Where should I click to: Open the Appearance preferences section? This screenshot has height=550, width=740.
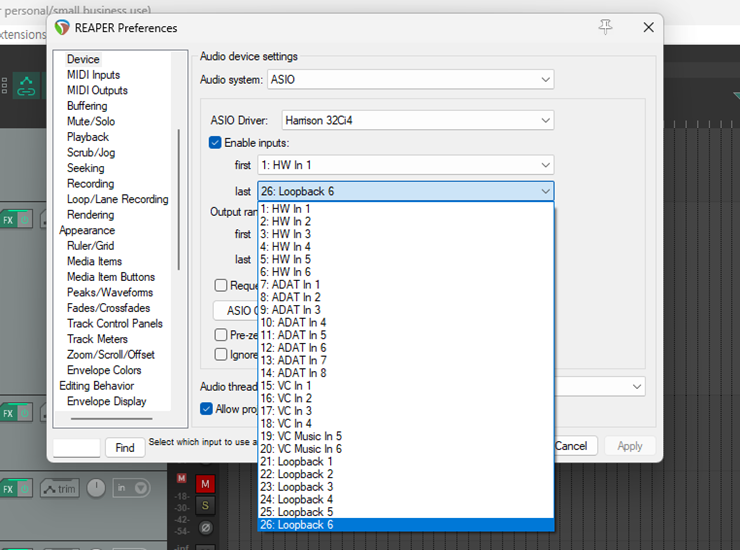tap(87, 230)
